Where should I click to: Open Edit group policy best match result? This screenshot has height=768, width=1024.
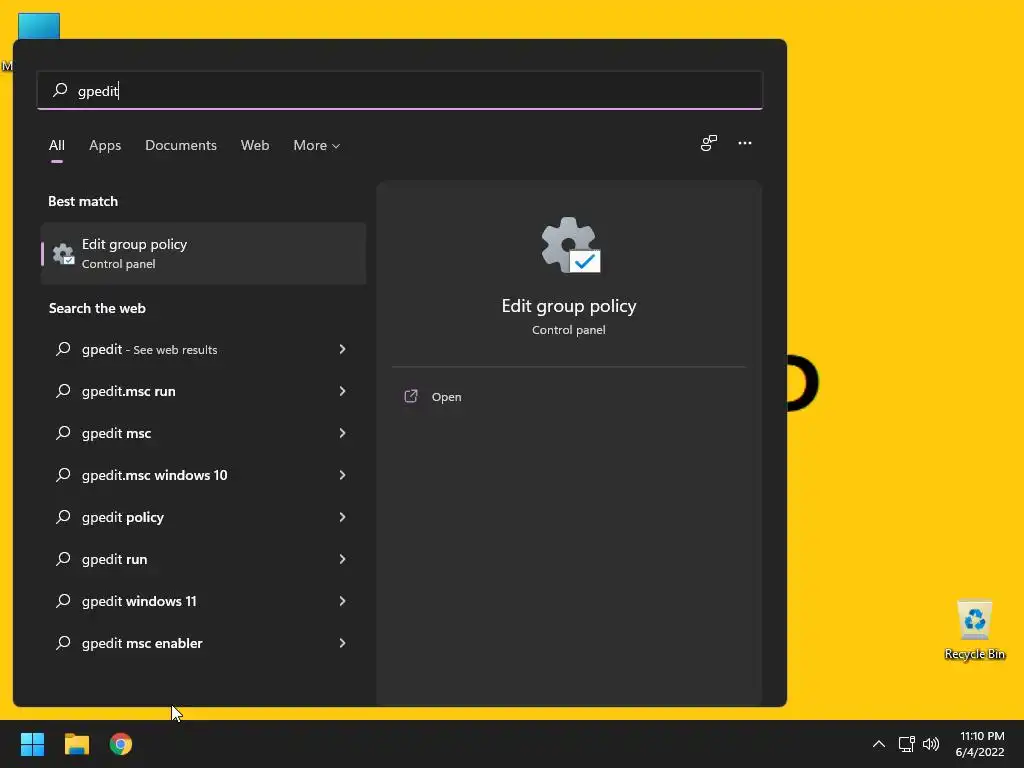tap(204, 253)
